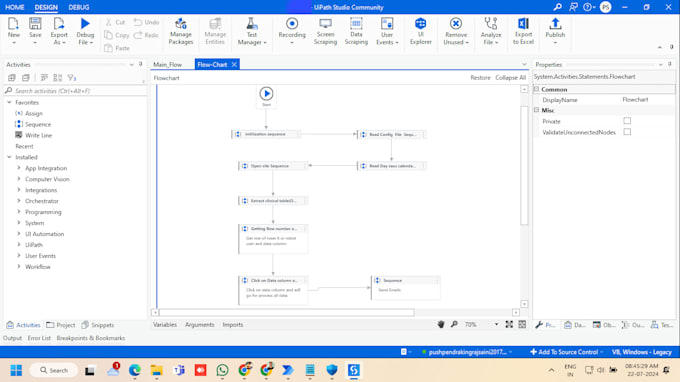Open the Project panel tab

[x=61, y=325]
